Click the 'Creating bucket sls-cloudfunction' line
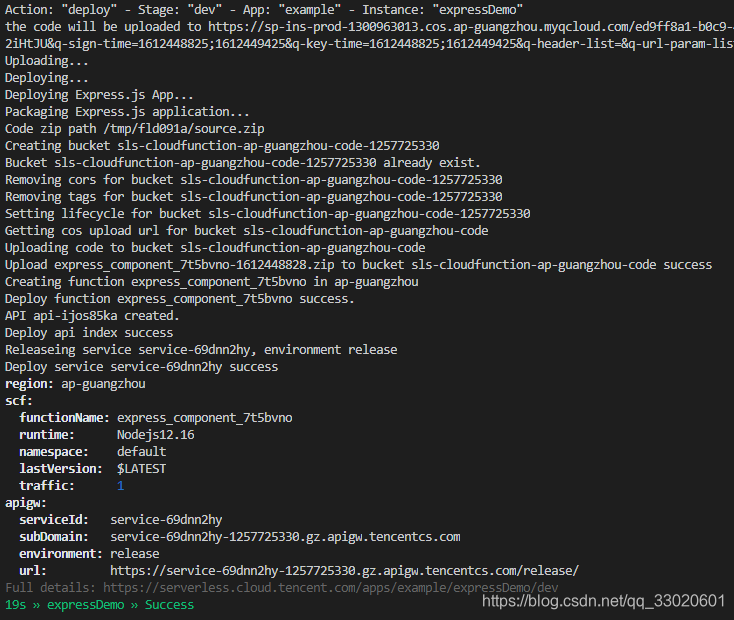Image resolution: width=734 pixels, height=620 pixels. (x=222, y=146)
